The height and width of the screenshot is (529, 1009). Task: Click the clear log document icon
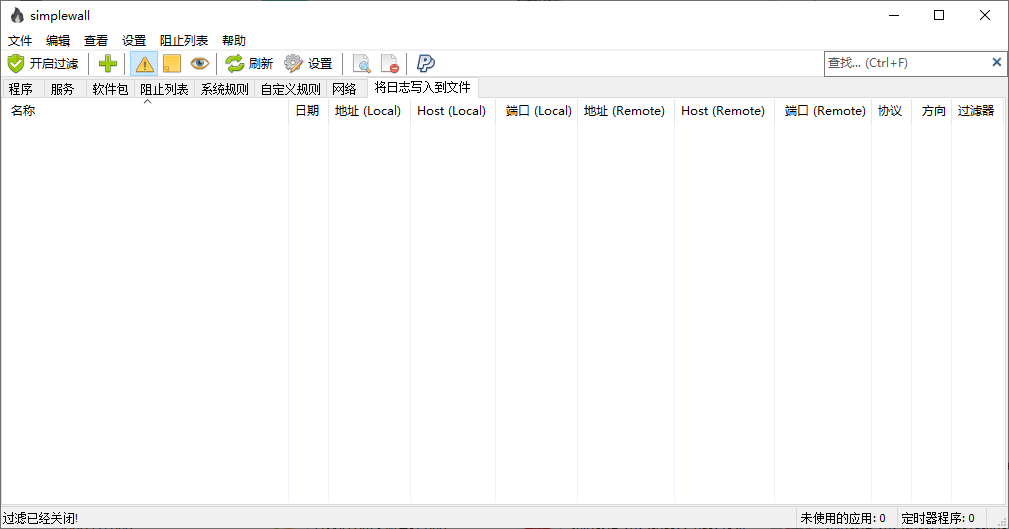coord(390,64)
